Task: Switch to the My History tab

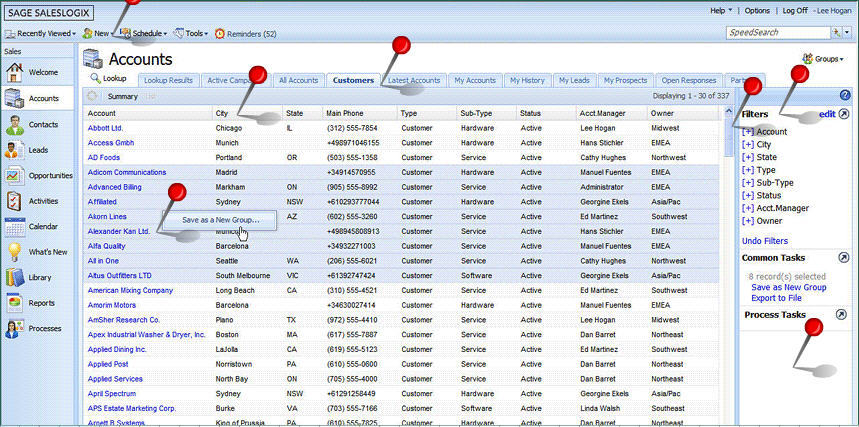Action: click(527, 81)
